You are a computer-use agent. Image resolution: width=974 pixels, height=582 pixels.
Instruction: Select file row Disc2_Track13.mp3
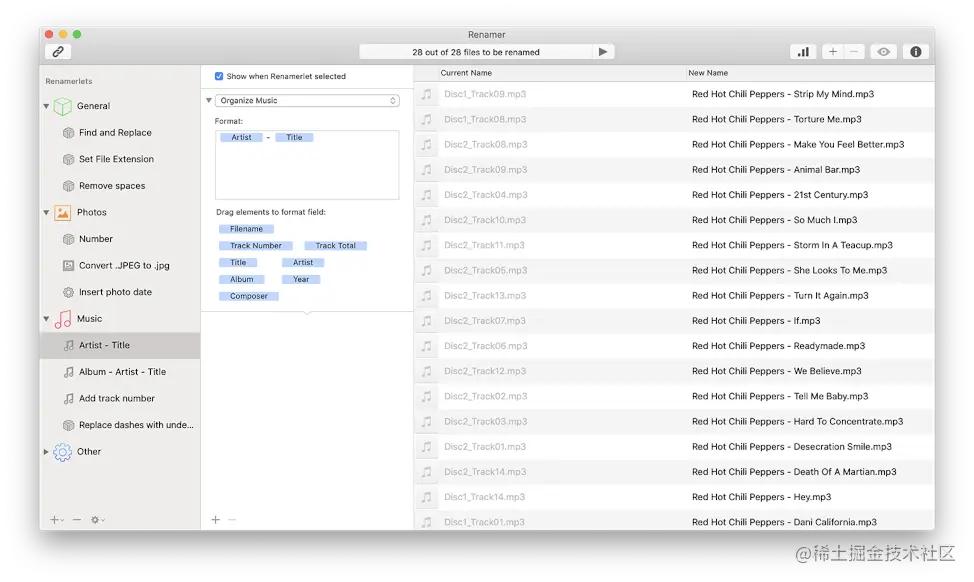click(x=674, y=296)
